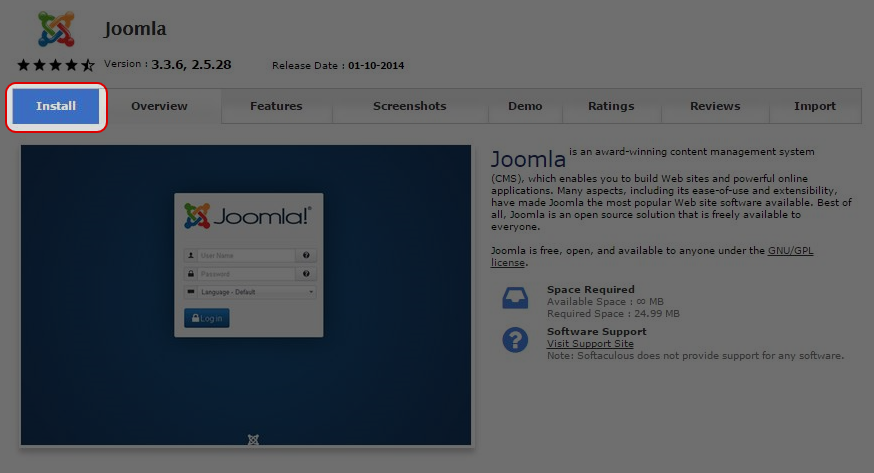The width and height of the screenshot is (874, 473).
Task: Open the Install tab
Action: tap(56, 106)
